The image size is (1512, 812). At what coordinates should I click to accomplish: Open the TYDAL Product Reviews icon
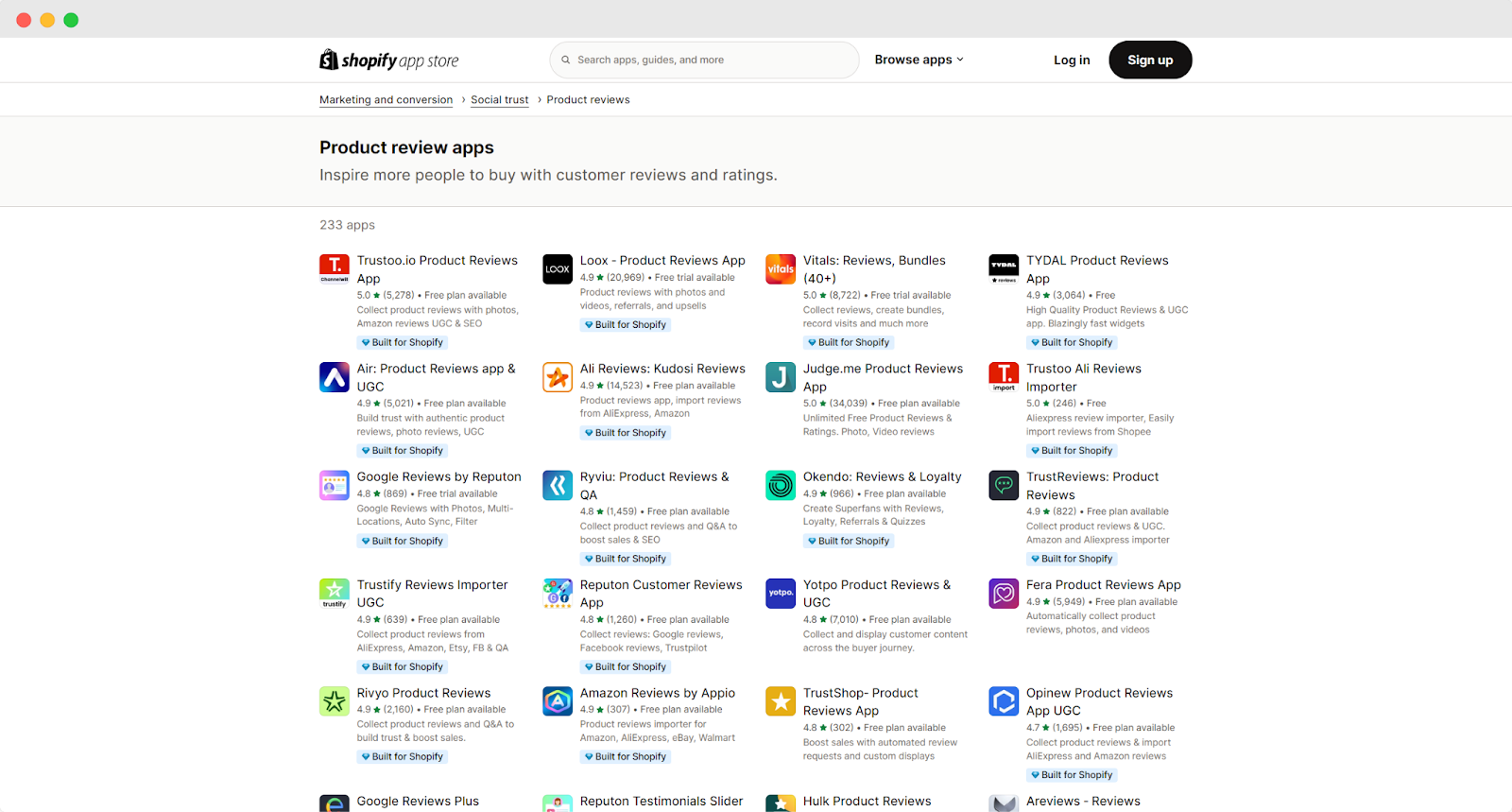pos(1004,269)
